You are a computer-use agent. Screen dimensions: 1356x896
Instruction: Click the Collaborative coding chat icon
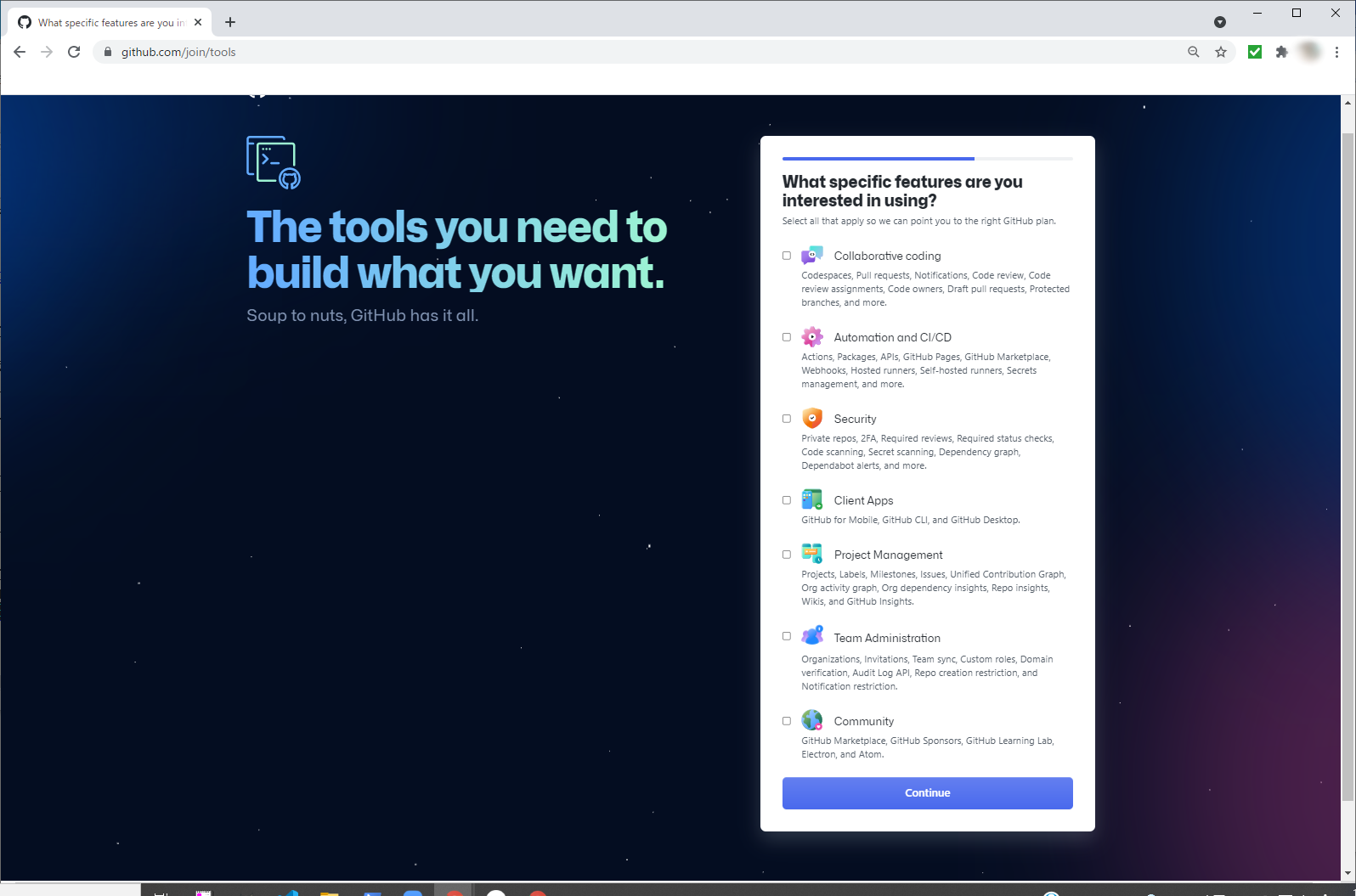click(811, 256)
